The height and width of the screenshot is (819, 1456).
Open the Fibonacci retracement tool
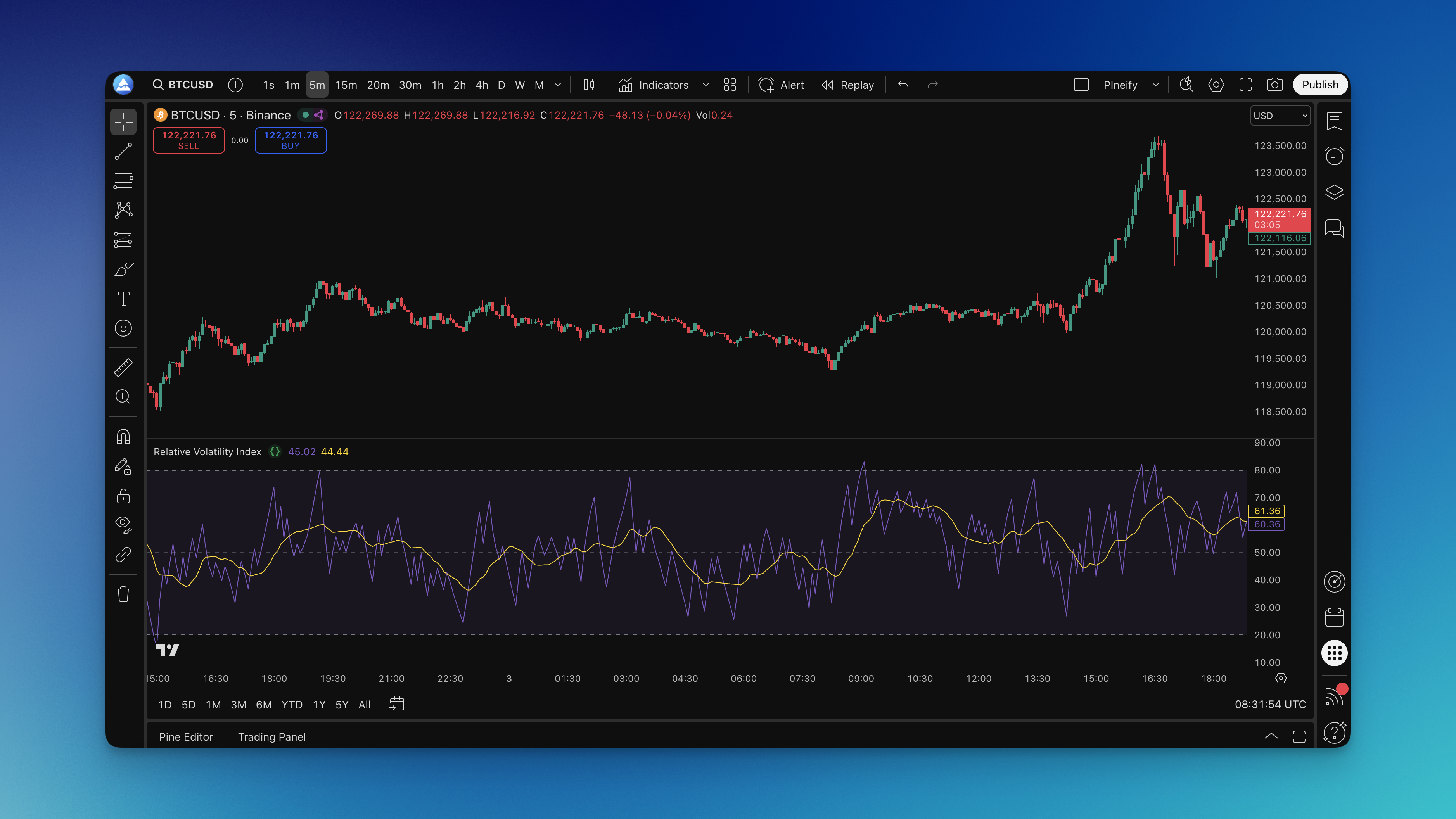pos(123,181)
